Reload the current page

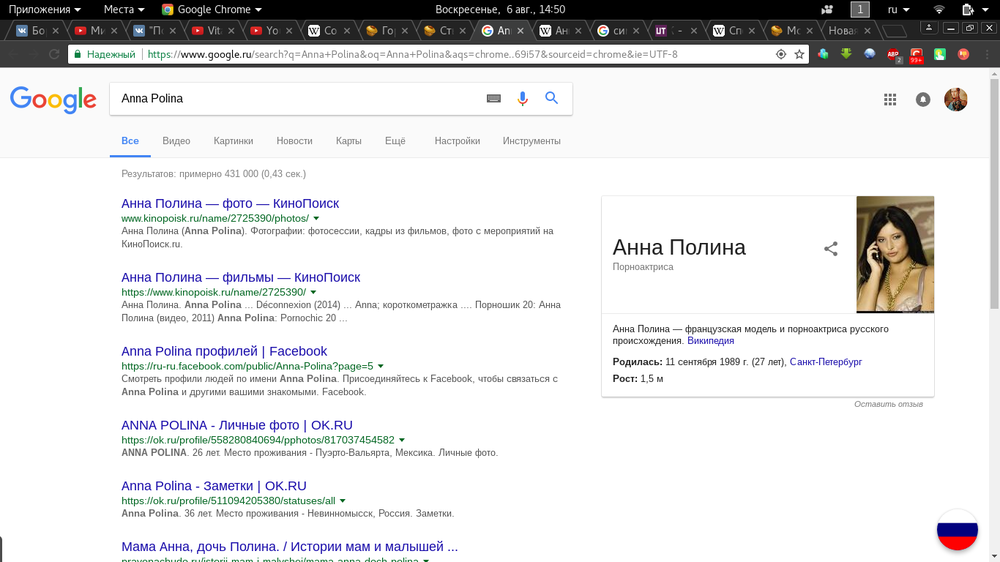click(54, 54)
